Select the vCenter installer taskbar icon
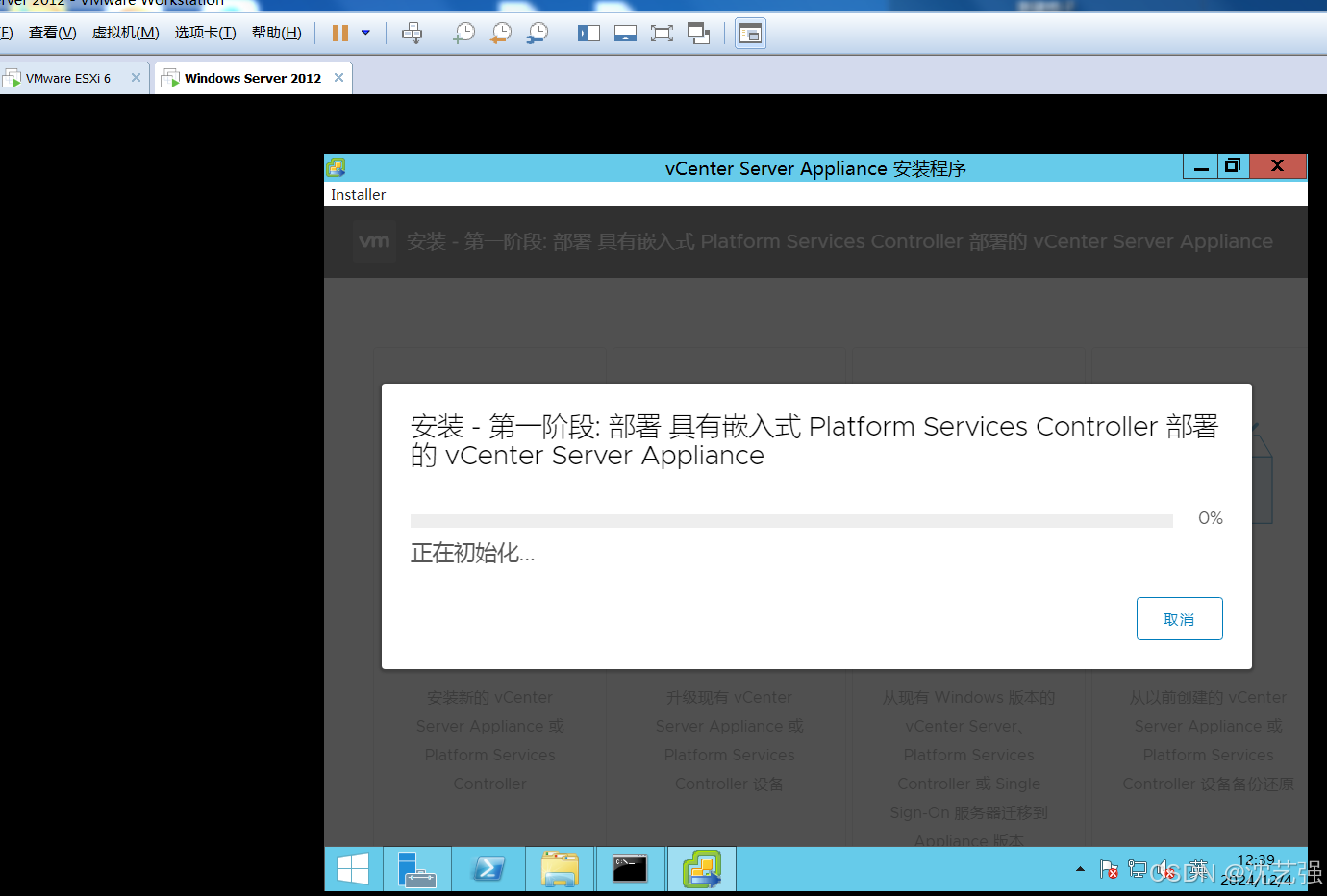Viewport: 1327px width, 896px height. point(702,869)
